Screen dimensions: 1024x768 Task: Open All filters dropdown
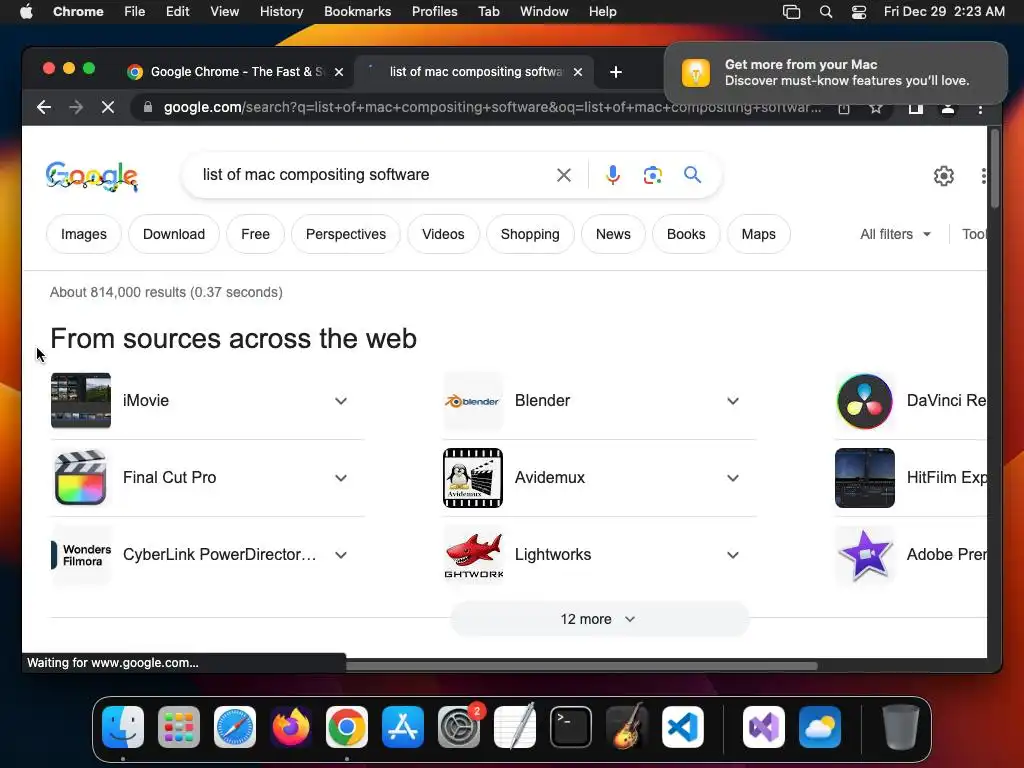pyautogui.click(x=895, y=234)
